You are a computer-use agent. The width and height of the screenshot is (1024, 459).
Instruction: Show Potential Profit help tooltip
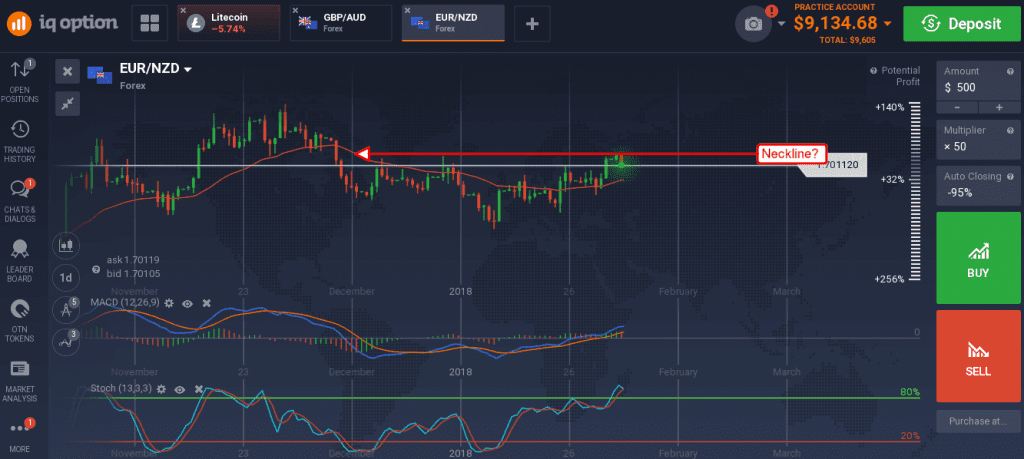point(874,70)
